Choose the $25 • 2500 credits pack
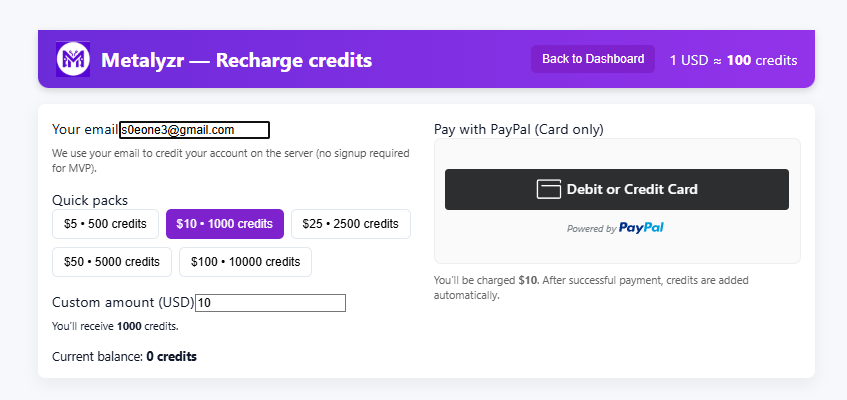This screenshot has width=847, height=400. click(x=350, y=224)
